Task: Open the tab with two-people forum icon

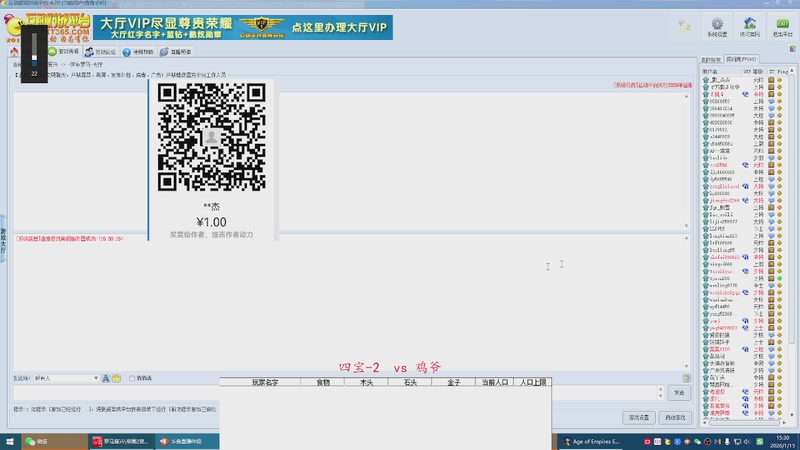Action: (x=101, y=52)
